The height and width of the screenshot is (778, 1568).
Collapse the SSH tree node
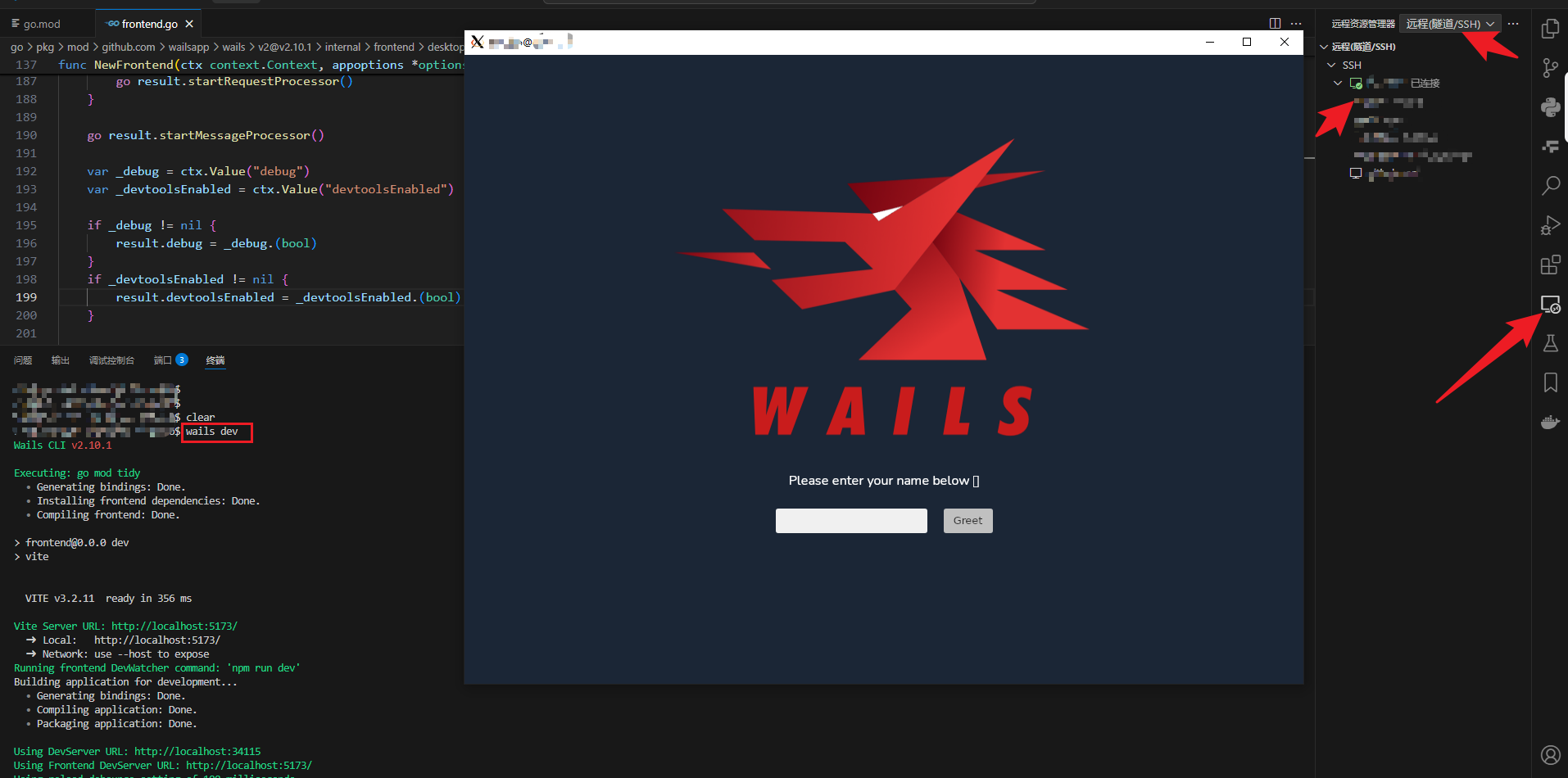[x=1331, y=65]
